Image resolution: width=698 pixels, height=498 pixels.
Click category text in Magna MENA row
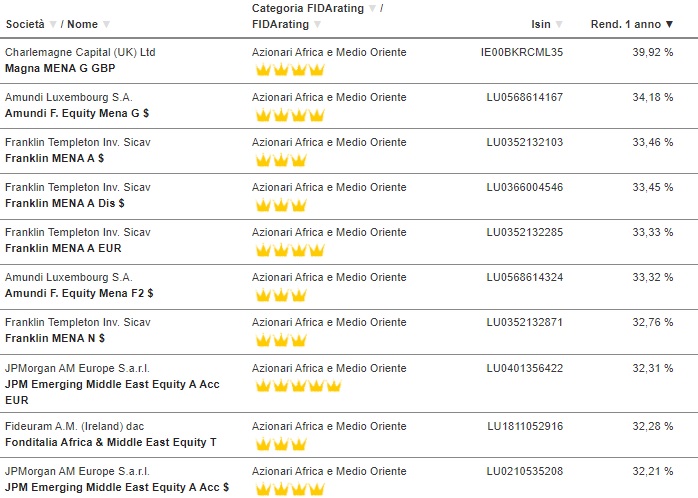point(329,52)
